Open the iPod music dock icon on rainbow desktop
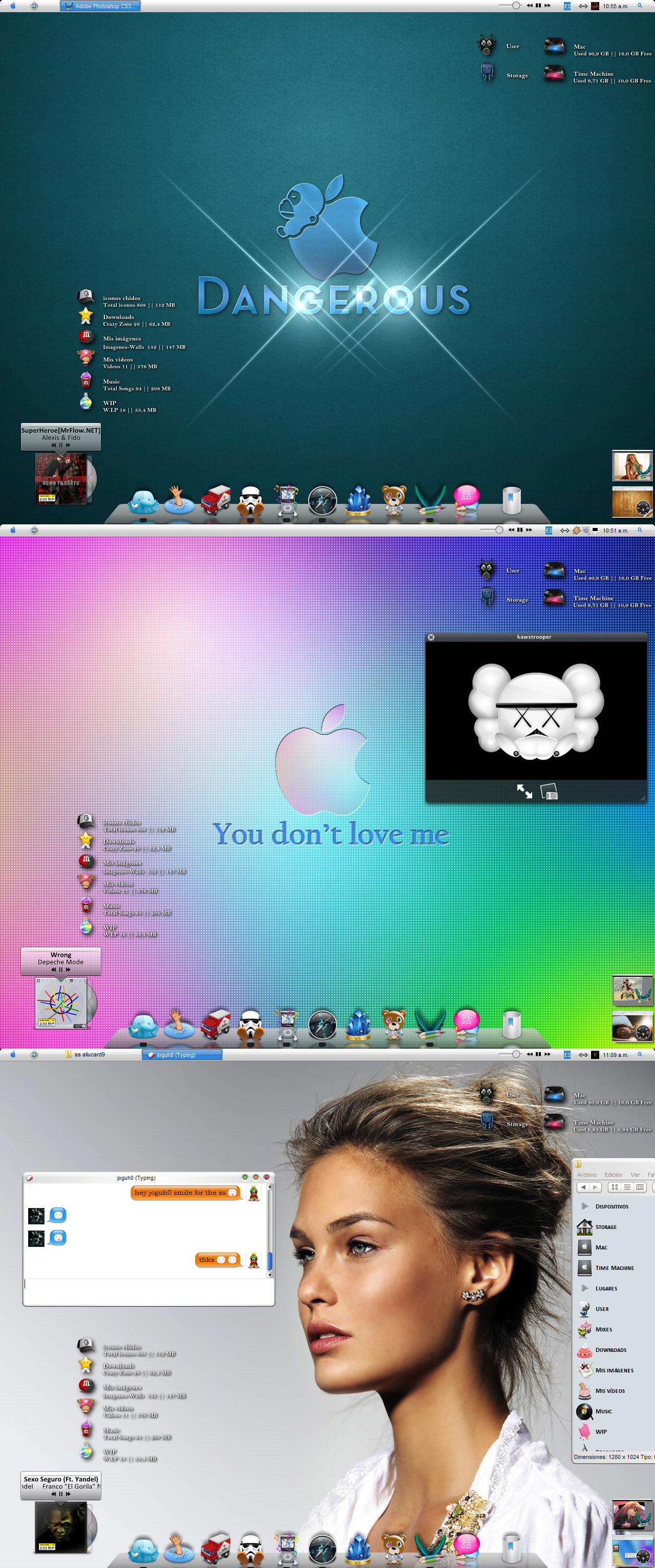This screenshot has height=1568, width=655. tap(287, 1025)
